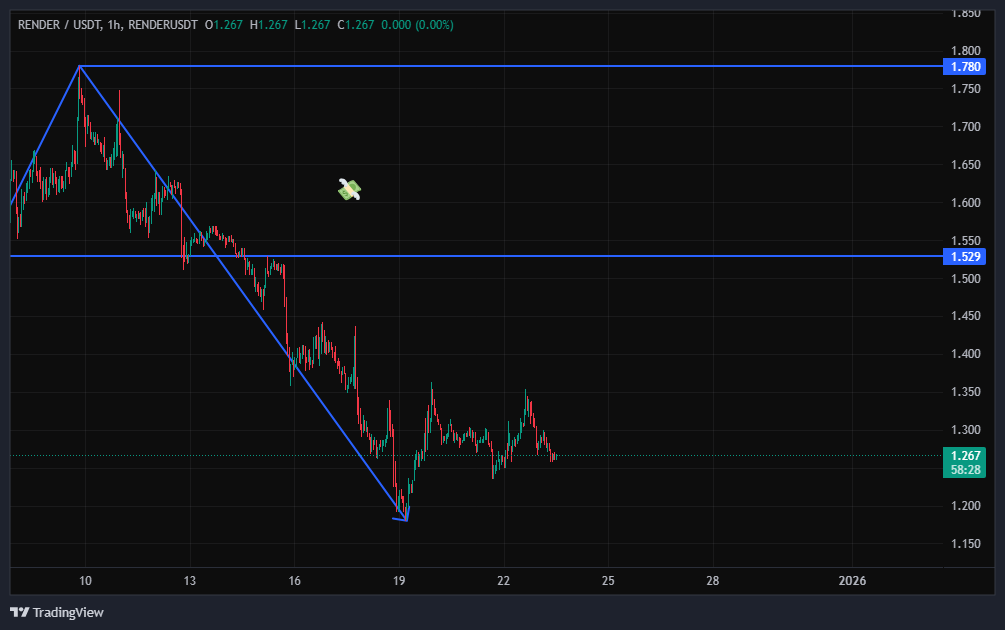Click the RENDER / USDT symbol title

(x=55, y=25)
